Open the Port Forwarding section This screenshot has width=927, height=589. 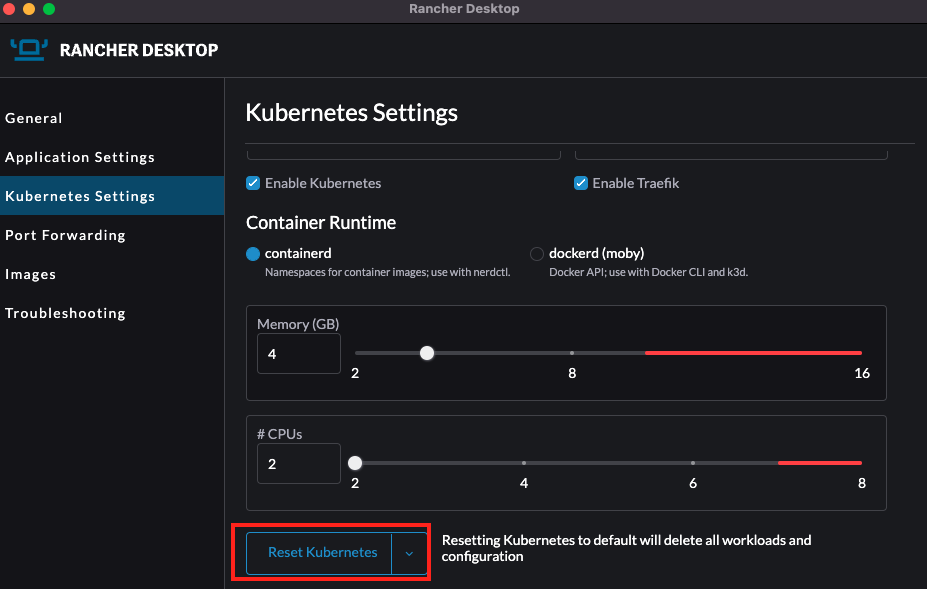click(65, 235)
